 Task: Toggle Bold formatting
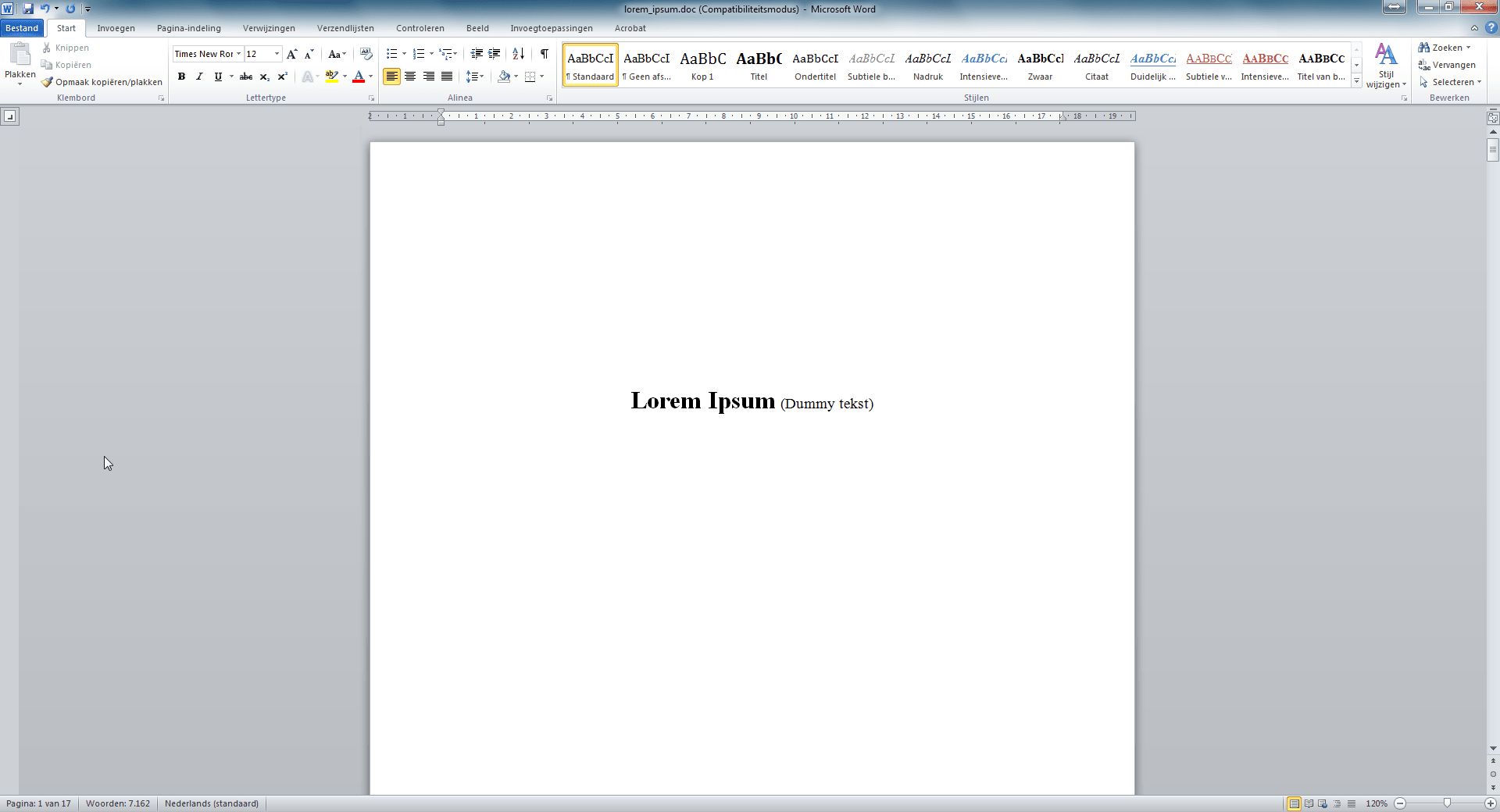181,77
